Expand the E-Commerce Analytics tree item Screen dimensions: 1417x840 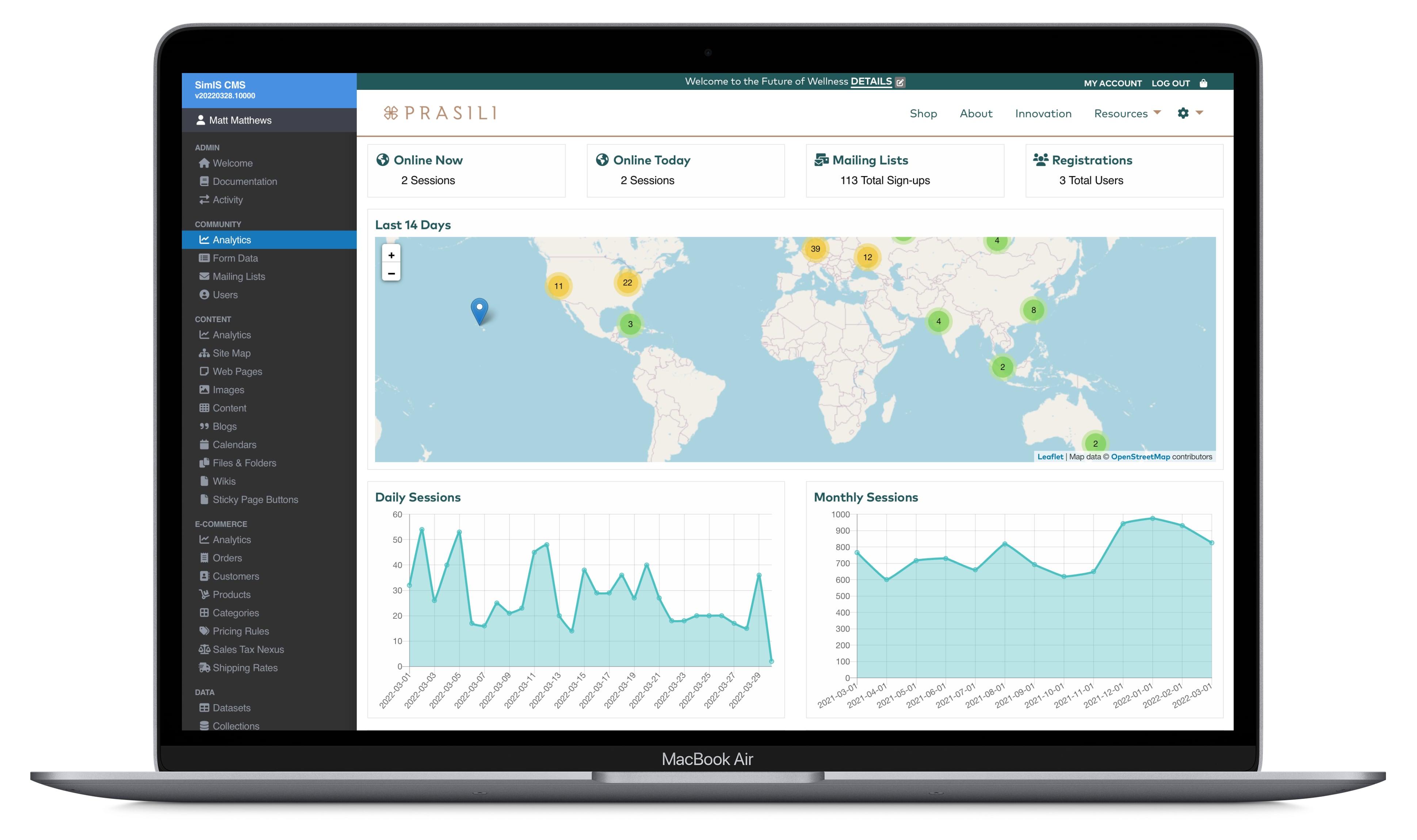(232, 539)
